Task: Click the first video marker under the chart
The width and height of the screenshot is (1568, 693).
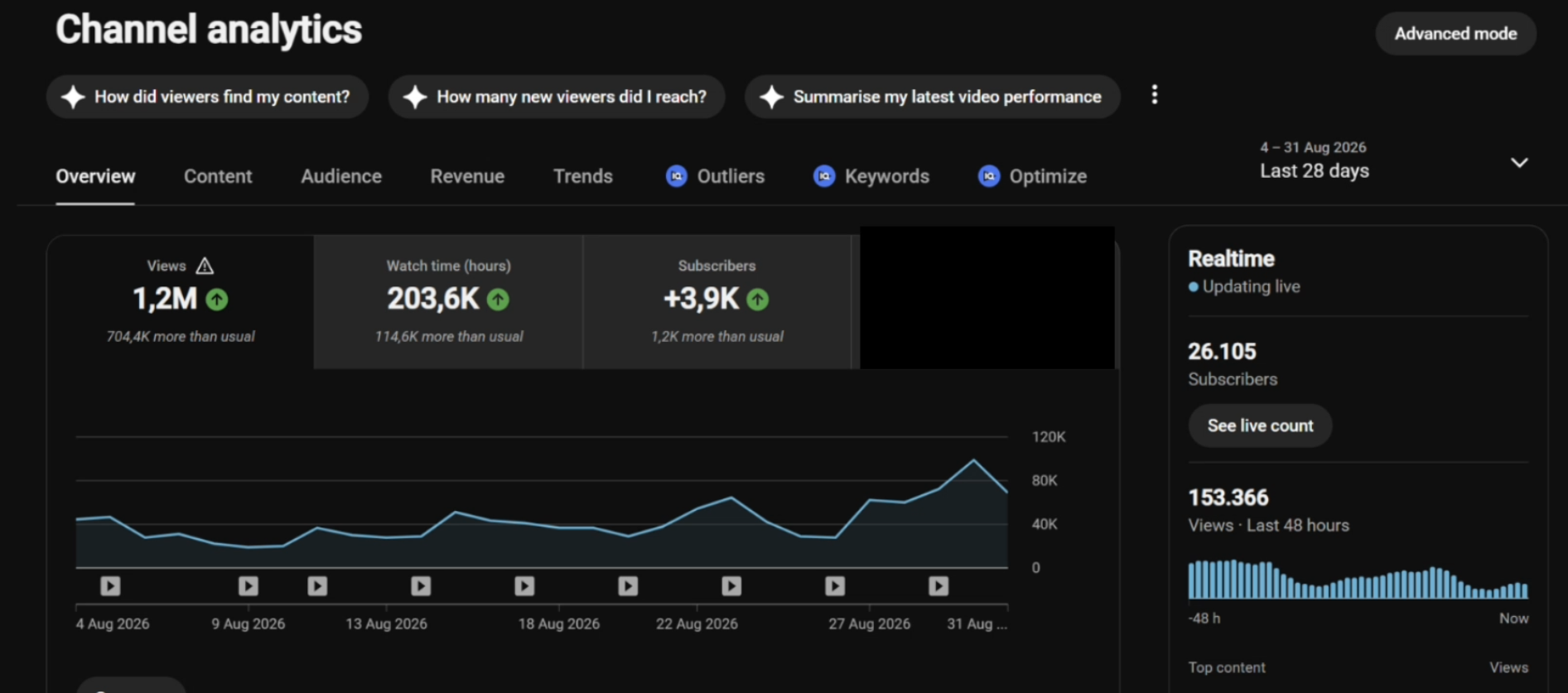Action: point(110,586)
